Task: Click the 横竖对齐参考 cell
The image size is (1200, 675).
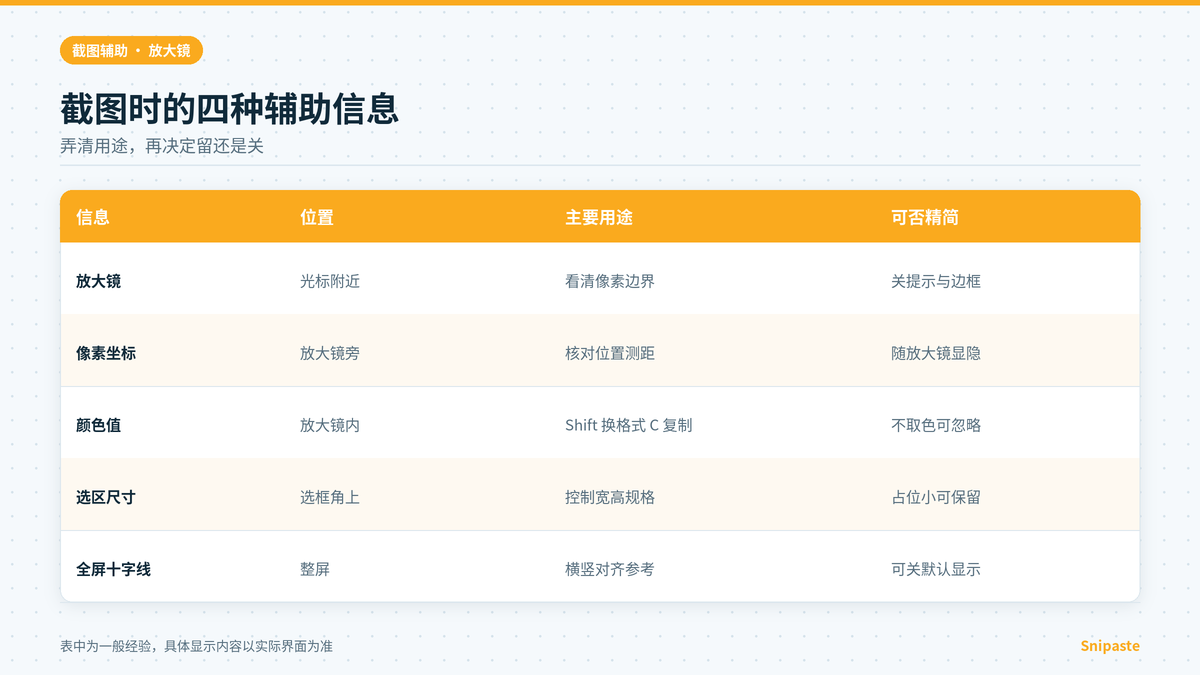Action: pyautogui.click(x=610, y=569)
